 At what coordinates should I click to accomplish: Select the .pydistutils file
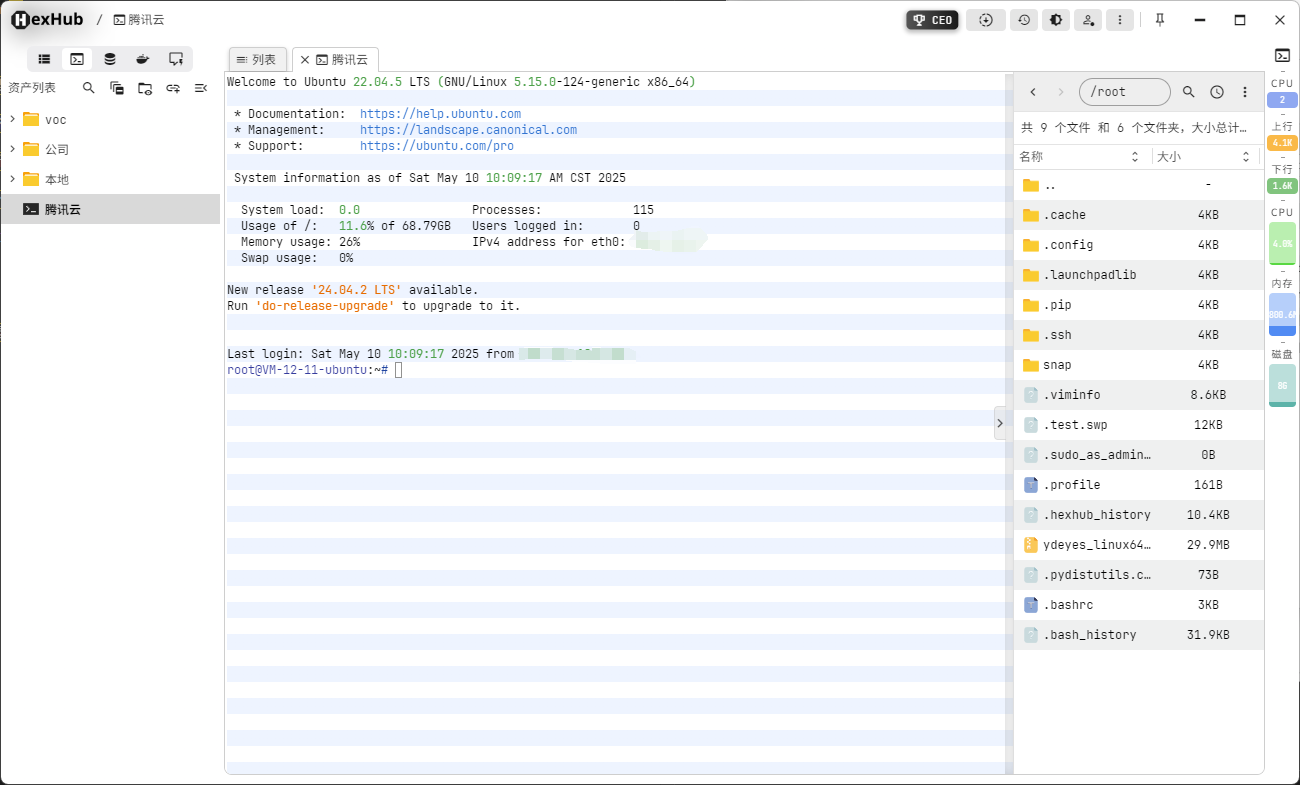pos(1139,575)
